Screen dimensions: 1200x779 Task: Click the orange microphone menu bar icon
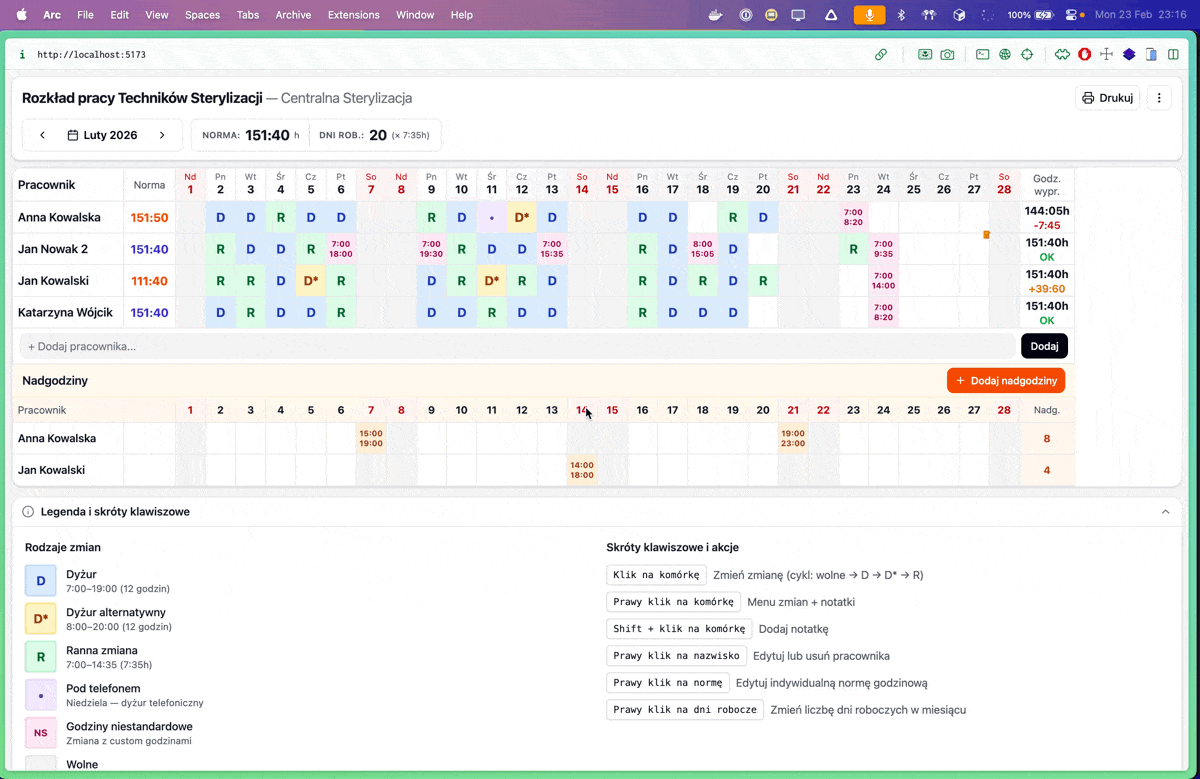click(869, 15)
